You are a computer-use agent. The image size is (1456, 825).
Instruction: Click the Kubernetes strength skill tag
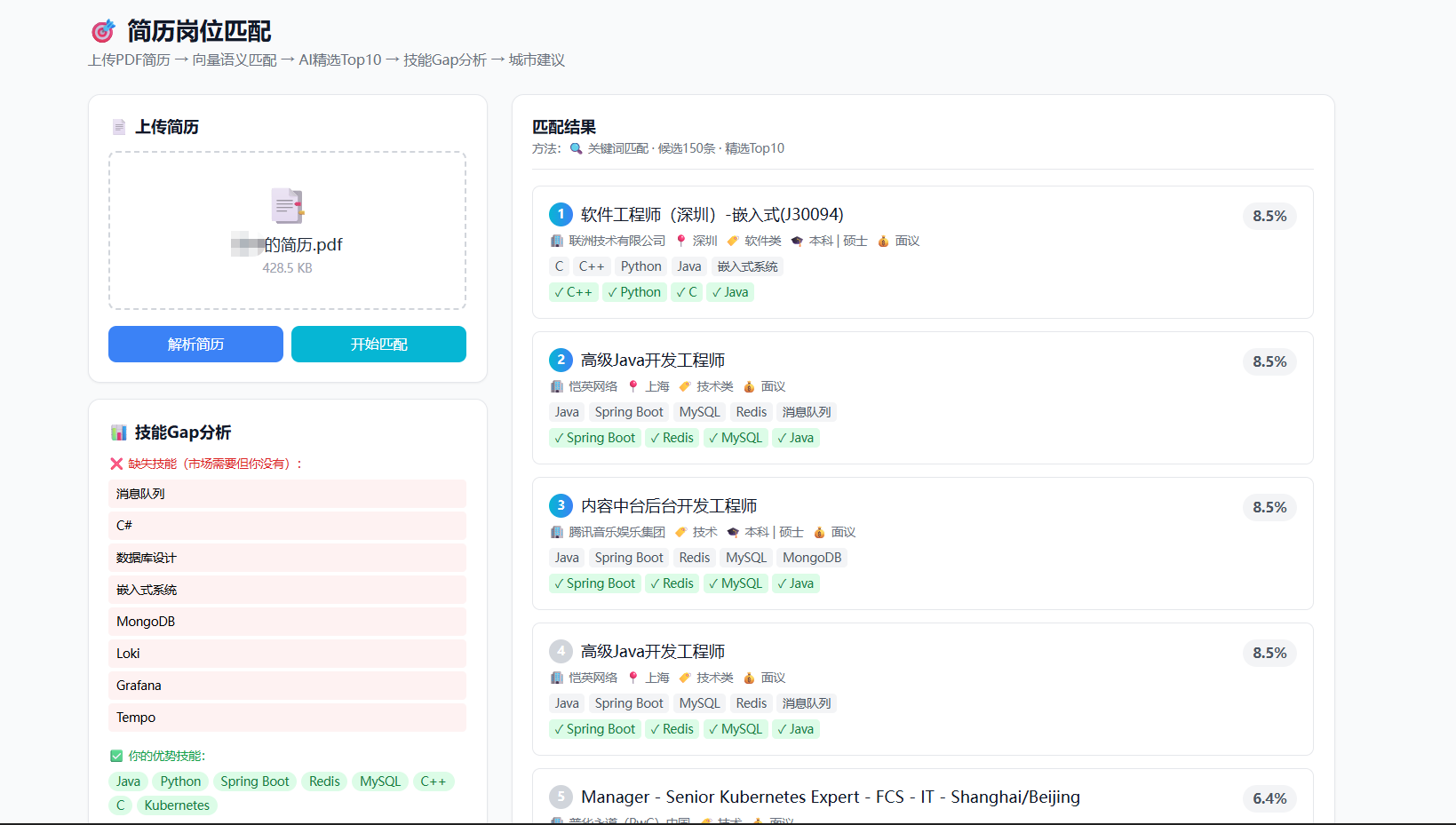177,805
